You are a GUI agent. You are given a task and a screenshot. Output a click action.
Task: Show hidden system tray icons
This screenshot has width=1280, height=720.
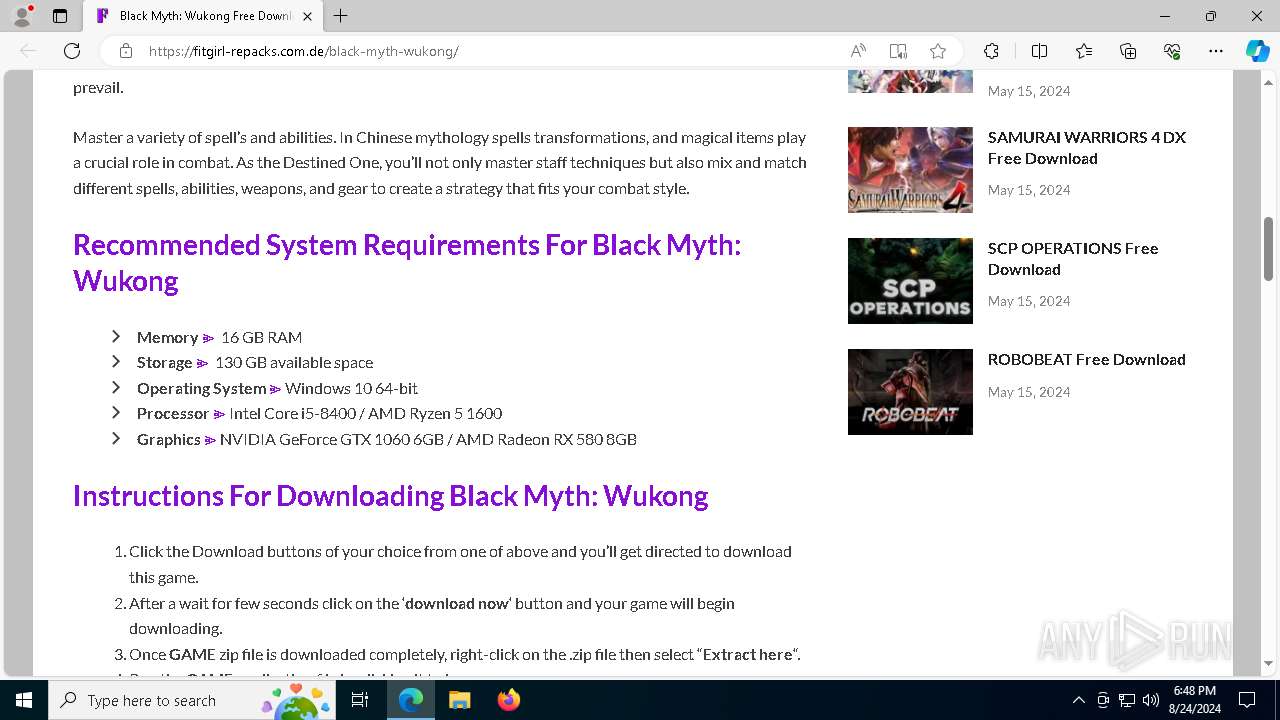[1078, 700]
